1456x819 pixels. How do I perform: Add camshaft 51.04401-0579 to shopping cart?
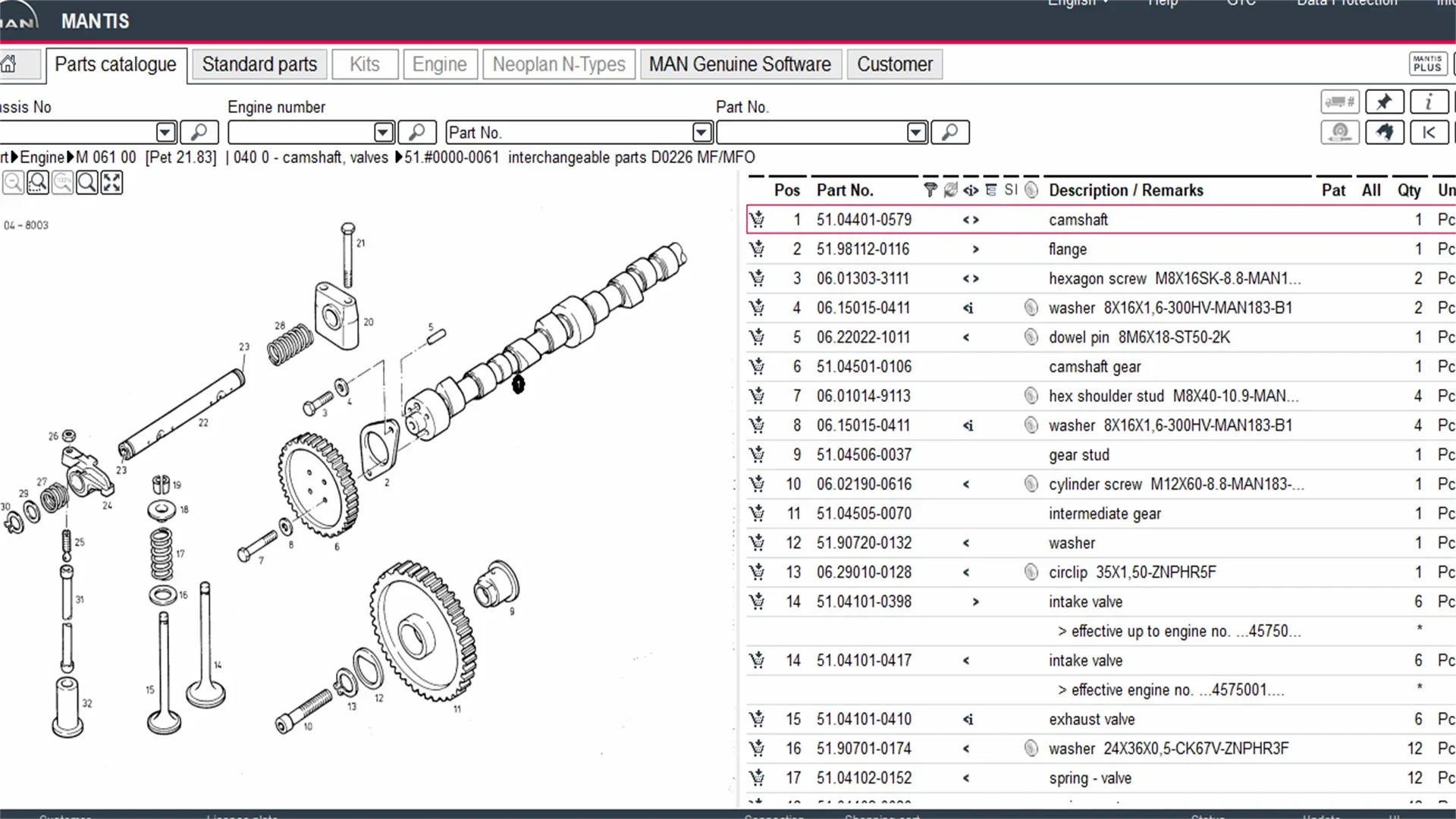click(757, 220)
